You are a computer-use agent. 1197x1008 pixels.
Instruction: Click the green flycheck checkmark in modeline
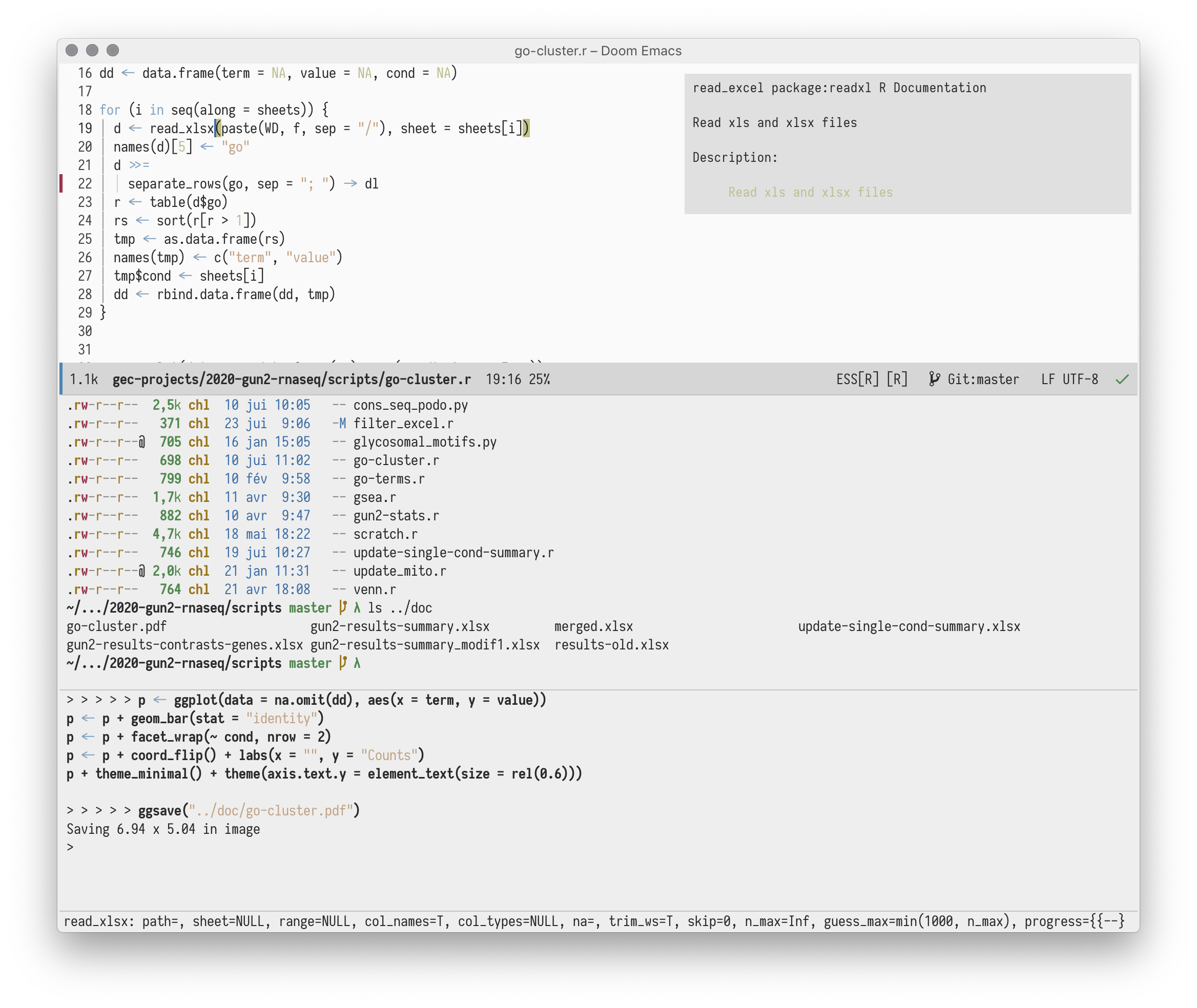click(x=1122, y=380)
